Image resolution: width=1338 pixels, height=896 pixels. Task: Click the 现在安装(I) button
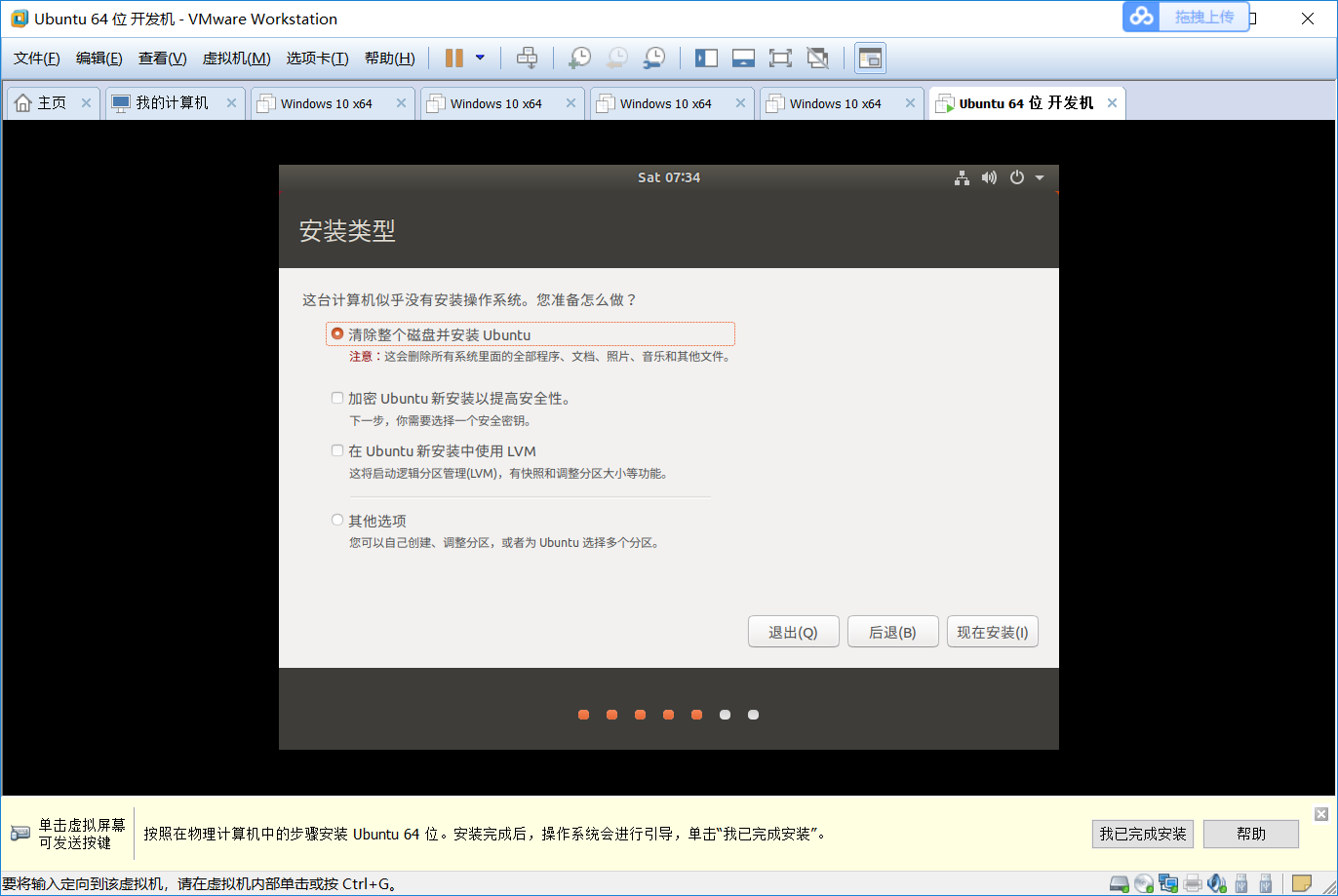(993, 632)
